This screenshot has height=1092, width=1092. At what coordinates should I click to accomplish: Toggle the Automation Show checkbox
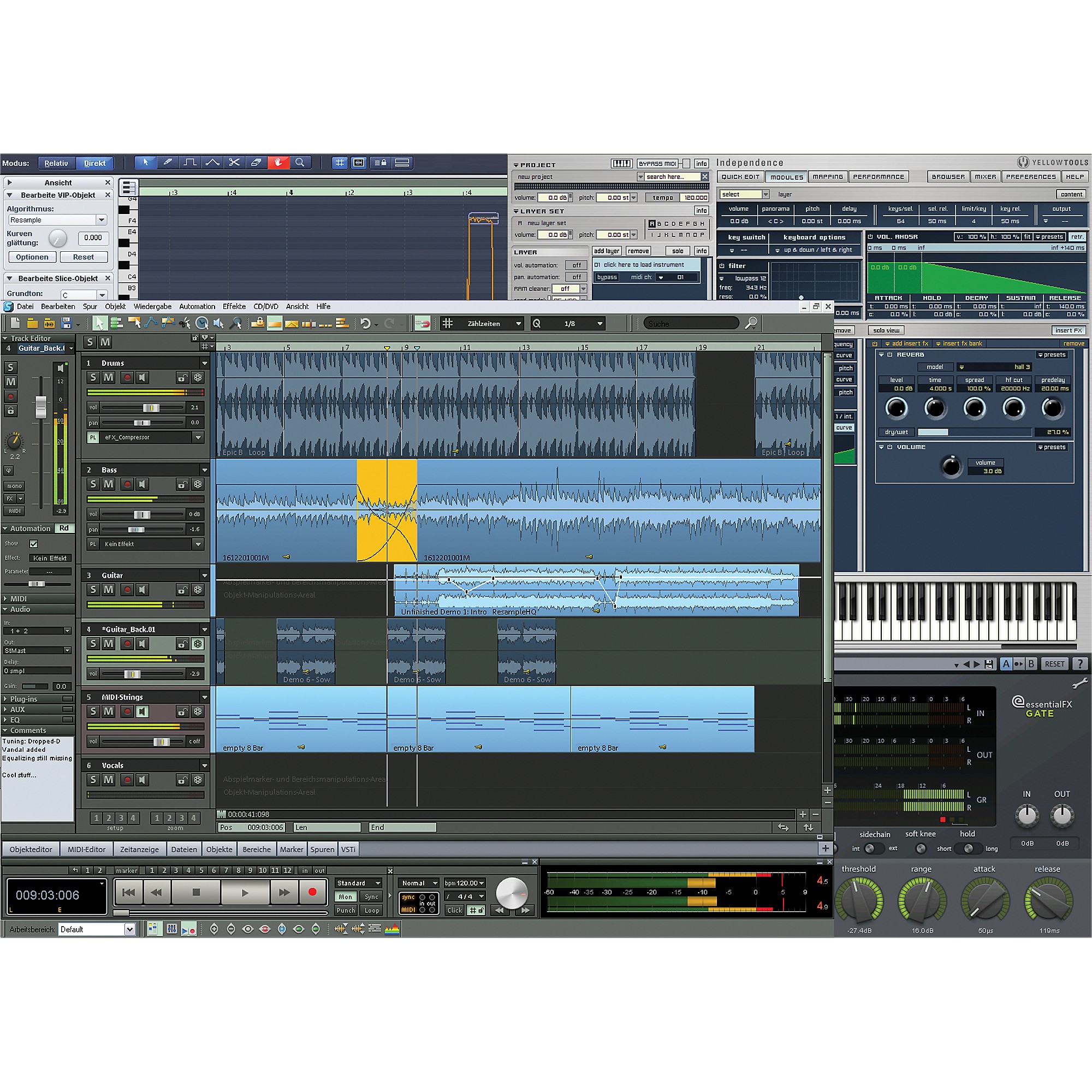click(34, 544)
